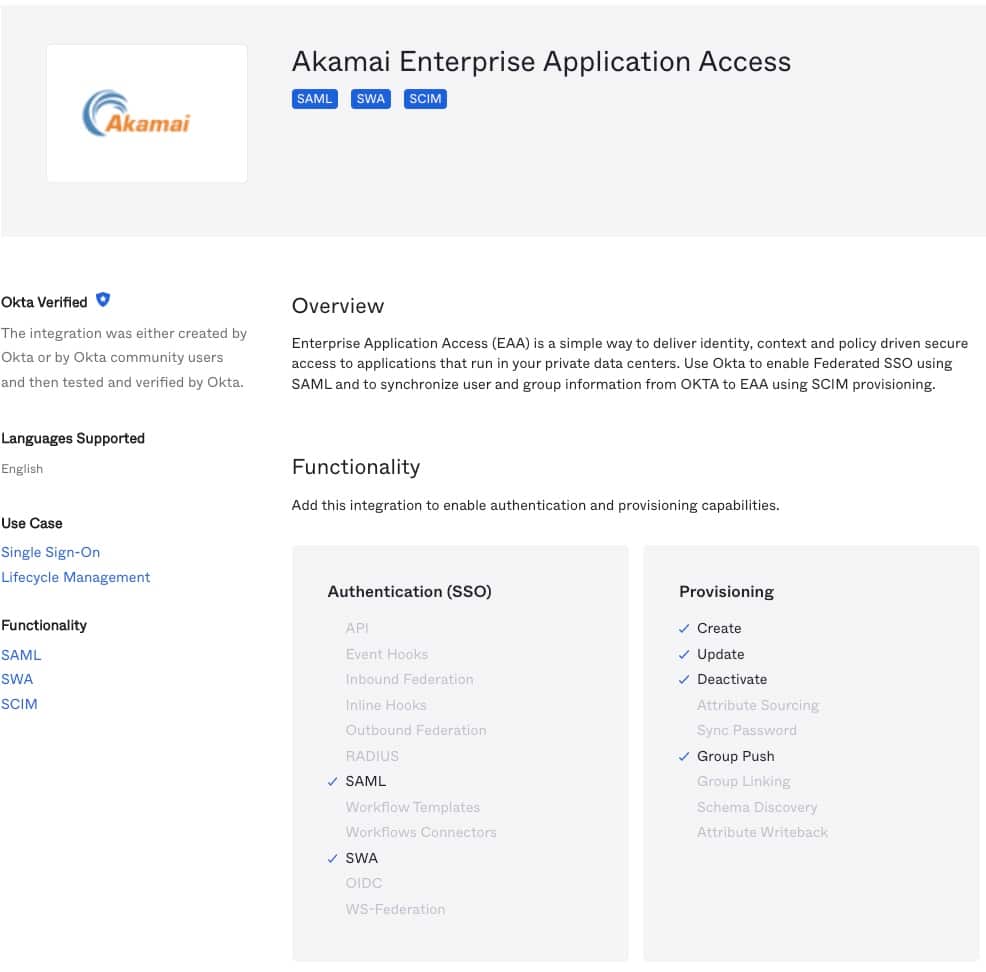Click the Overview section heading

tap(338, 306)
